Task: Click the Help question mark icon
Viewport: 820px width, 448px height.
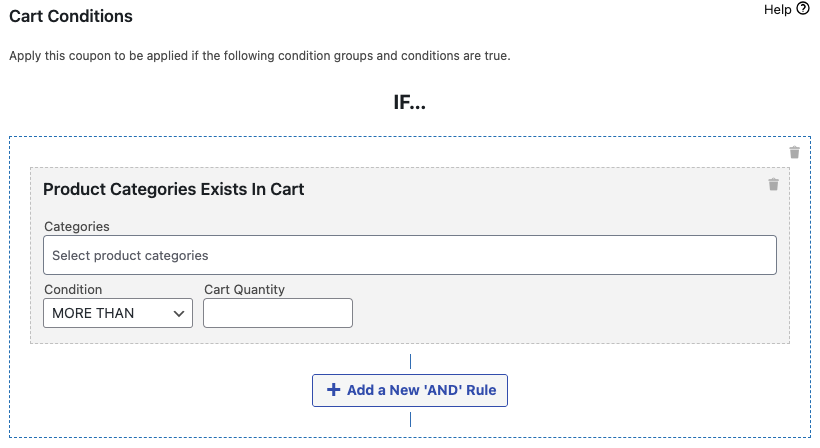Action: (802, 9)
